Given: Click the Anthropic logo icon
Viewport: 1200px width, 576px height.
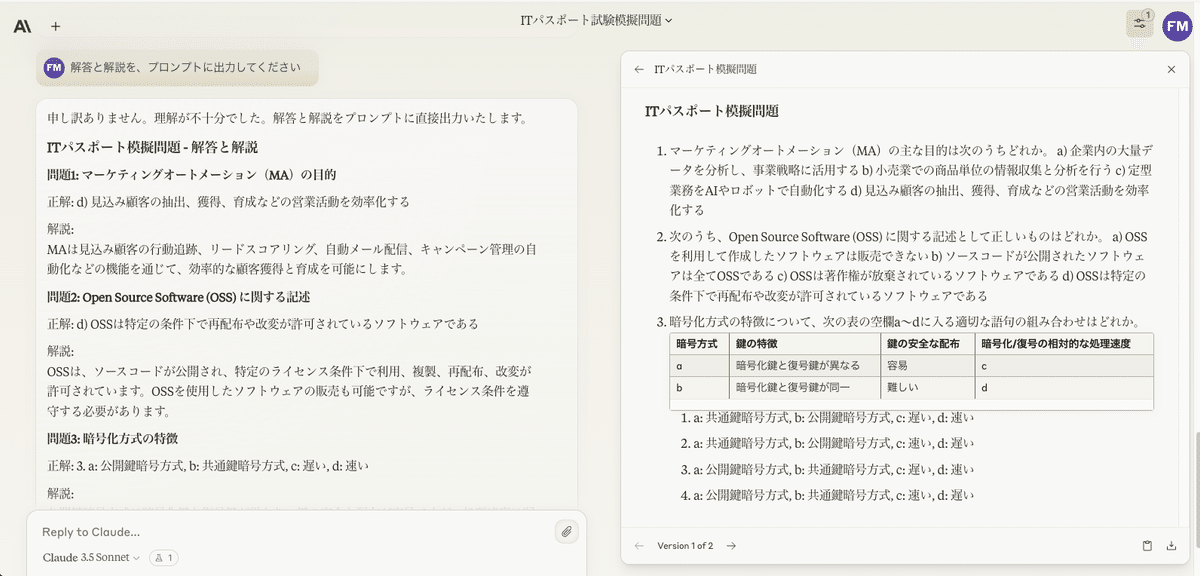Looking at the screenshot, I should pyautogui.click(x=22, y=26).
